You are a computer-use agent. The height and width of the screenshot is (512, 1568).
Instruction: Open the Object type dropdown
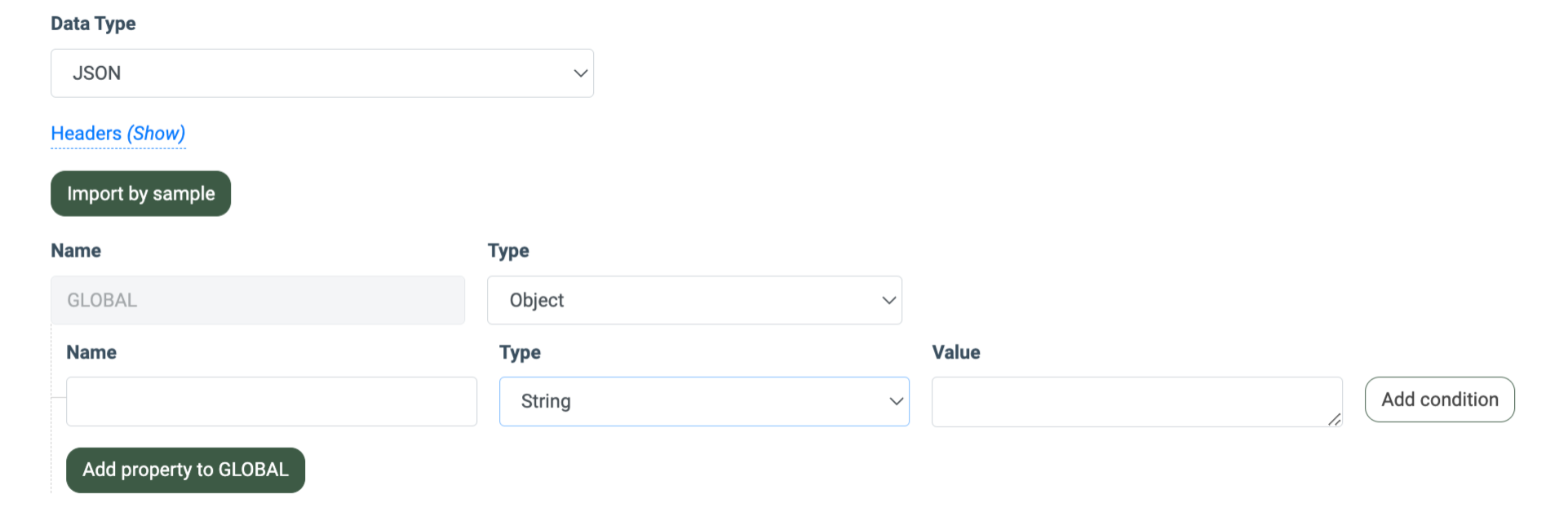[x=693, y=300]
